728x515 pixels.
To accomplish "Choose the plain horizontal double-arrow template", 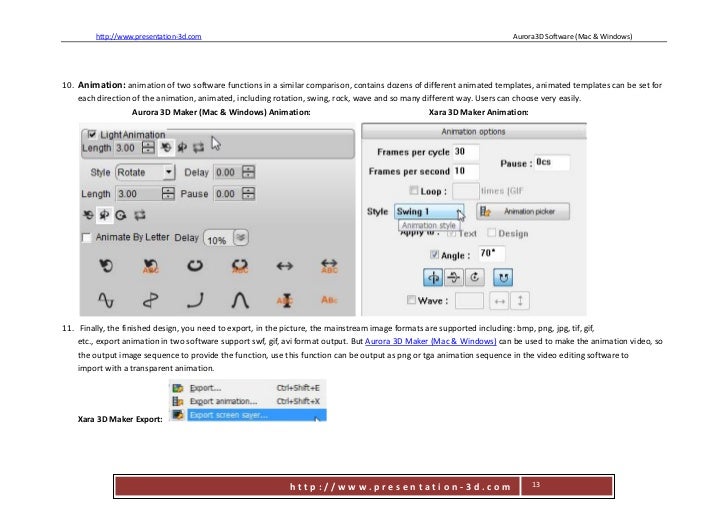I will 285,266.
